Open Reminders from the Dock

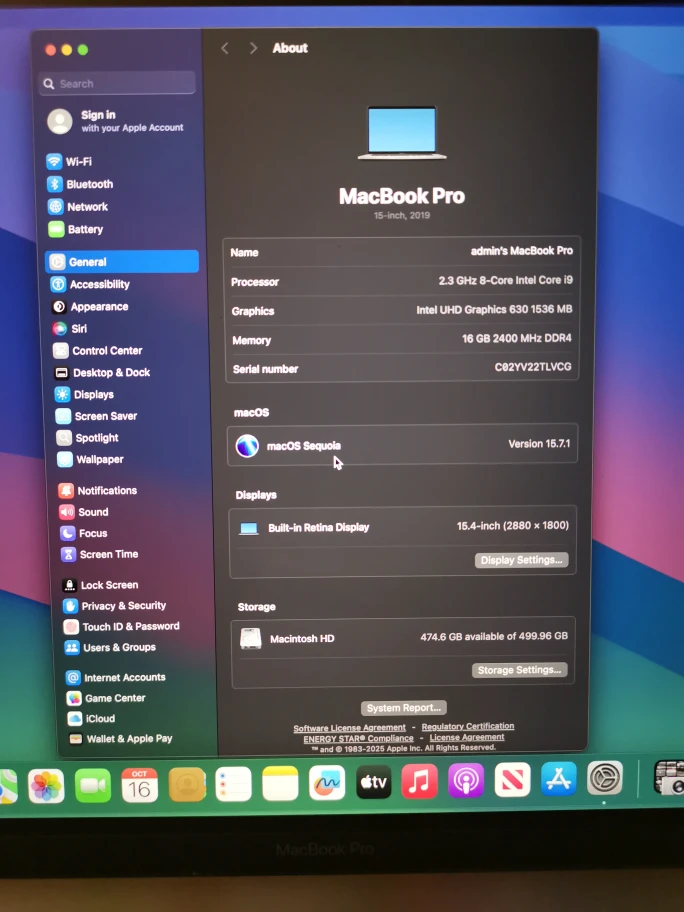tap(233, 784)
